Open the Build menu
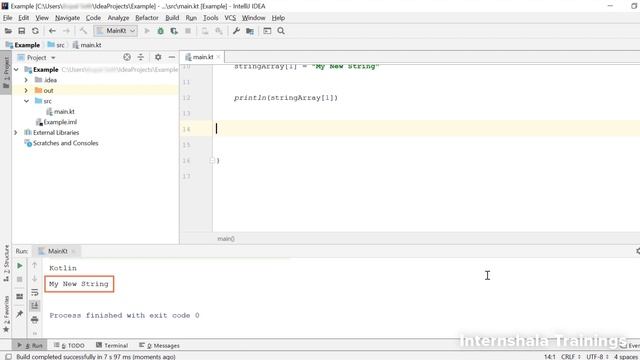This screenshot has width=640, height=360. 172,18
